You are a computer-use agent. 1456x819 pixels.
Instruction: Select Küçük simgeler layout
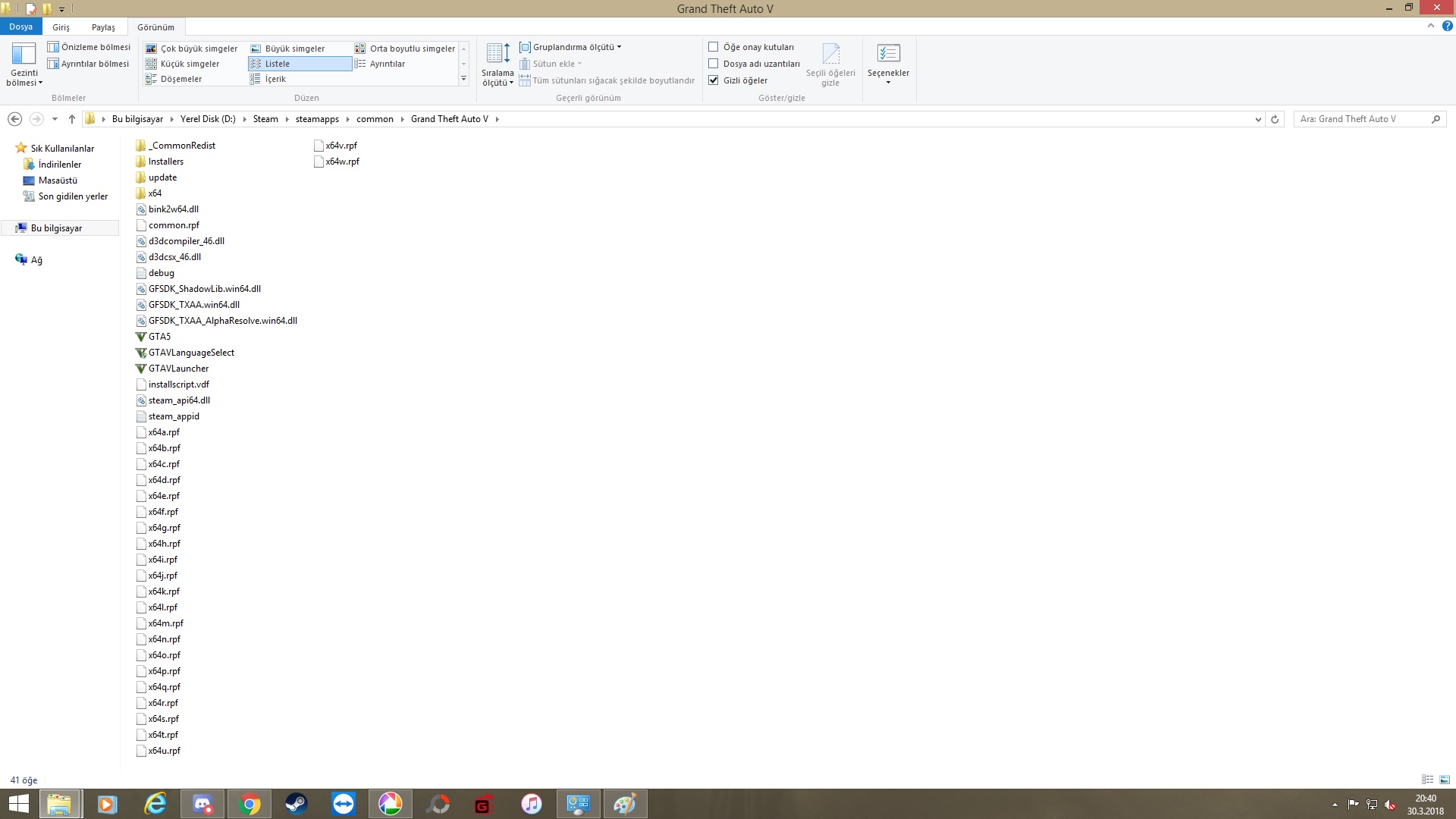pyautogui.click(x=182, y=64)
